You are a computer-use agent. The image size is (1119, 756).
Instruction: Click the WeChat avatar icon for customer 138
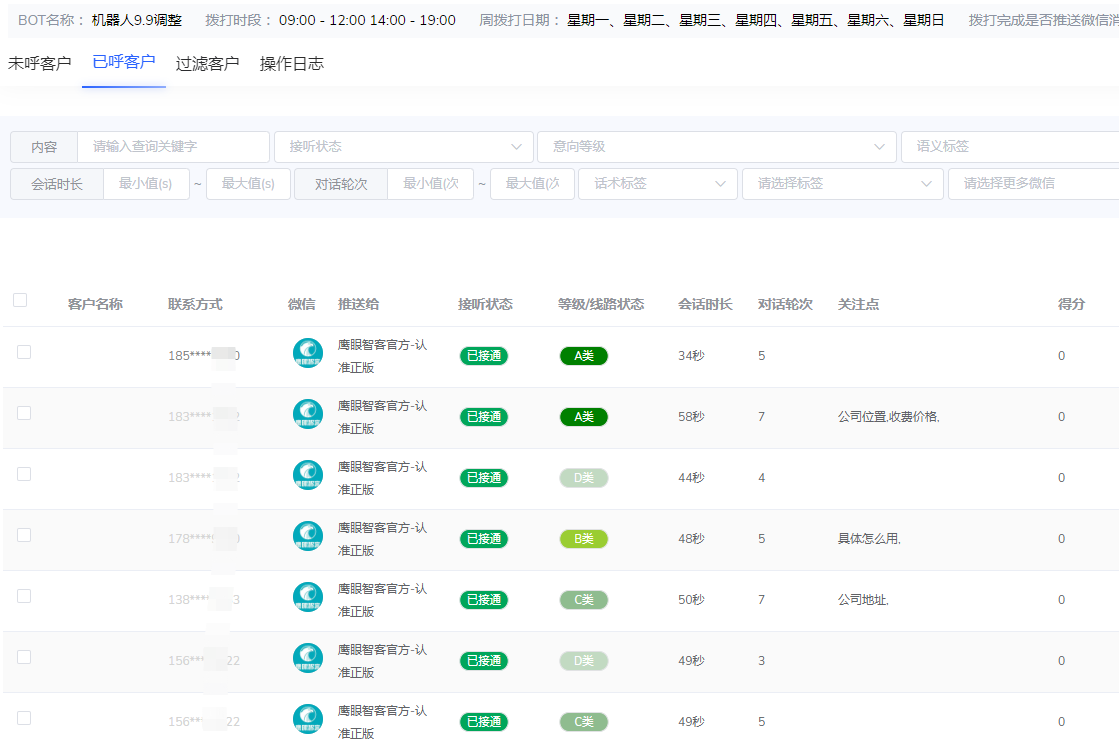307,599
